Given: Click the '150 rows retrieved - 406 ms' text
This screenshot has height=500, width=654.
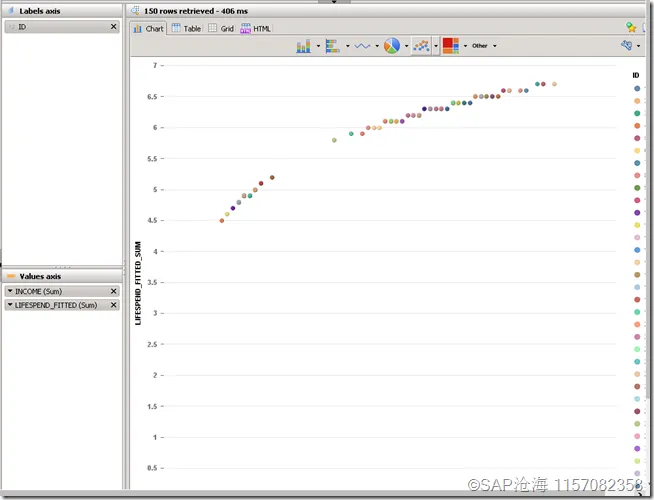Looking at the screenshot, I should coord(196,11).
